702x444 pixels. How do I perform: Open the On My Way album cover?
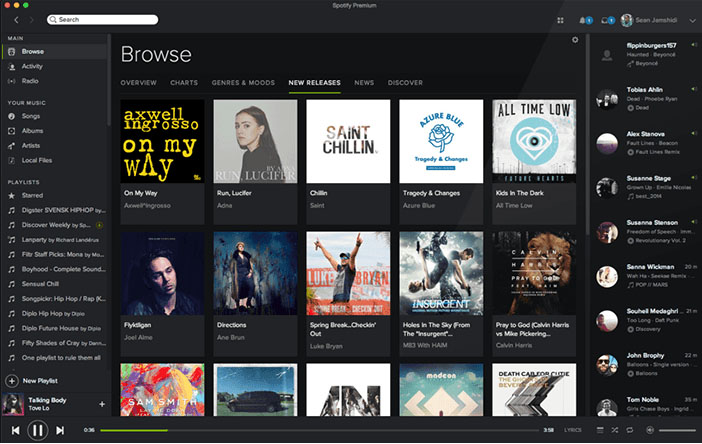pyautogui.click(x=162, y=141)
